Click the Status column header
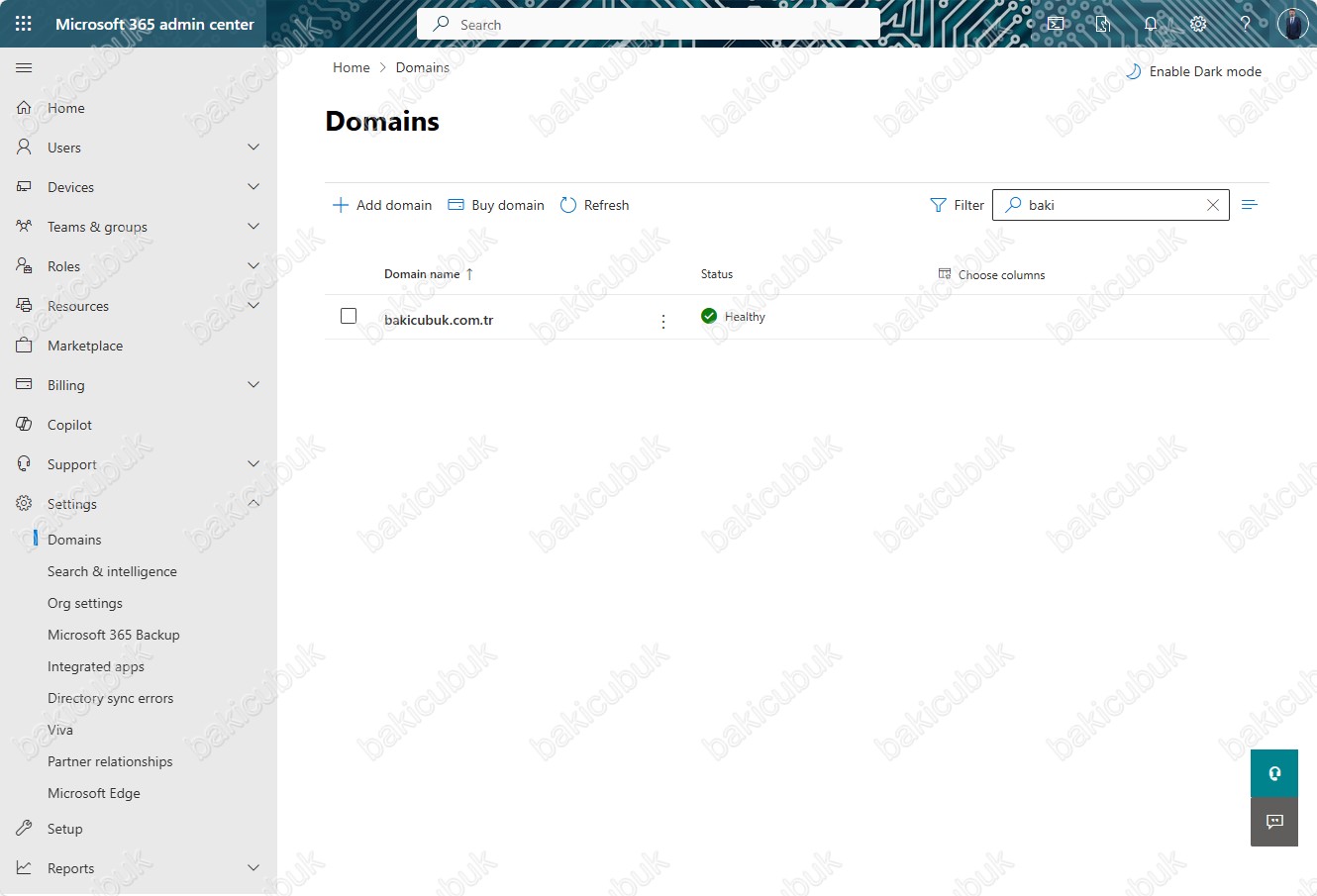Viewport: 1317px width, 896px height. (x=717, y=274)
